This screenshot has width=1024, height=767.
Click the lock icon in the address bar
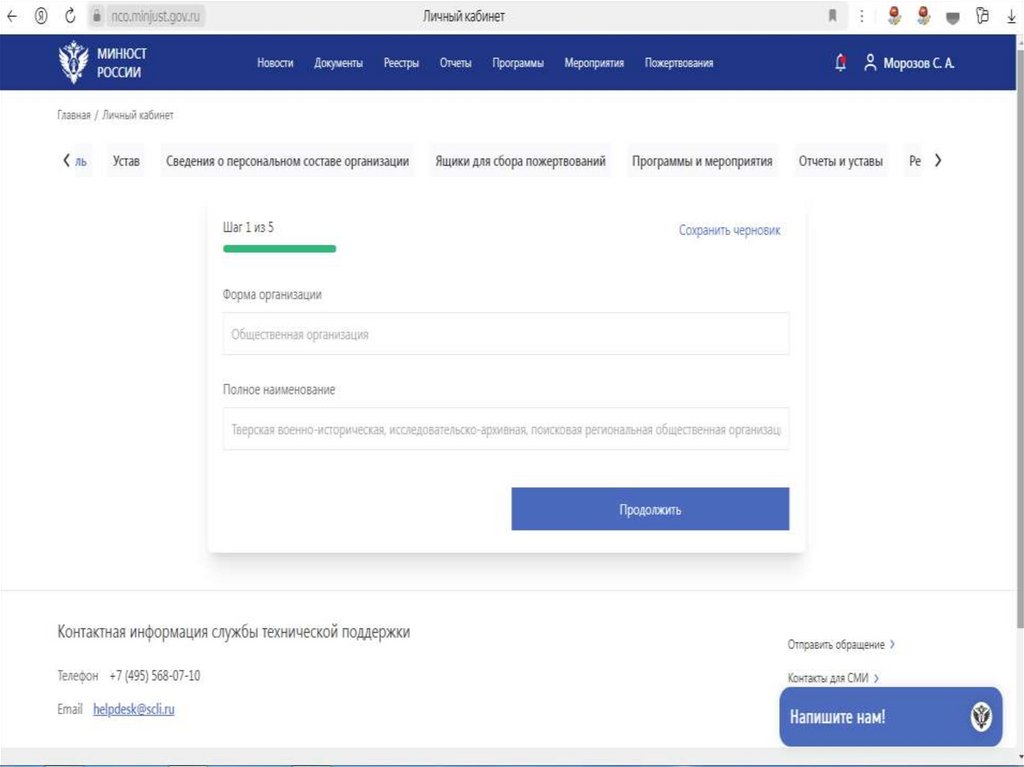pyautogui.click(x=97, y=16)
